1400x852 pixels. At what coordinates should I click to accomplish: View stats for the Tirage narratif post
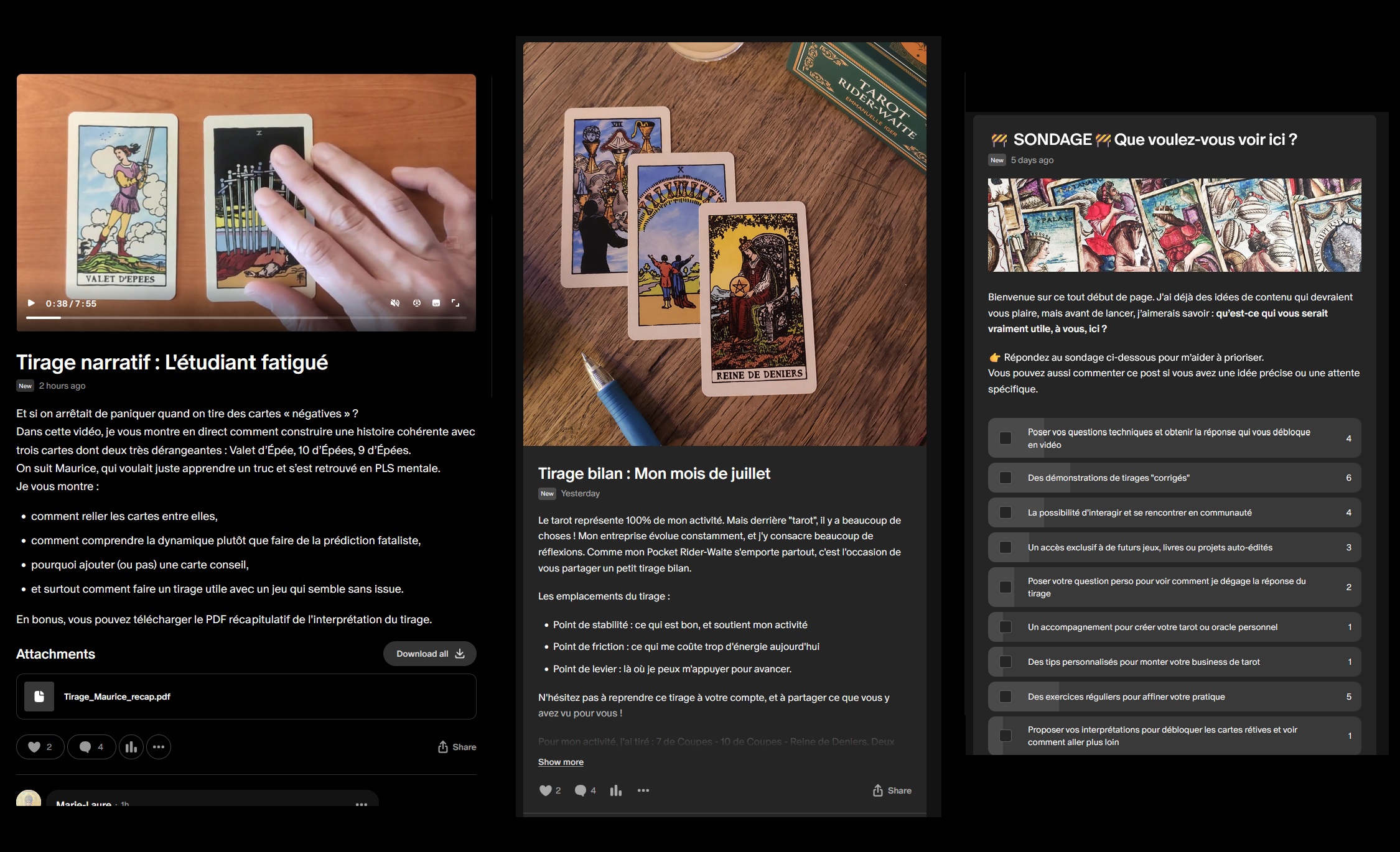[x=131, y=747]
